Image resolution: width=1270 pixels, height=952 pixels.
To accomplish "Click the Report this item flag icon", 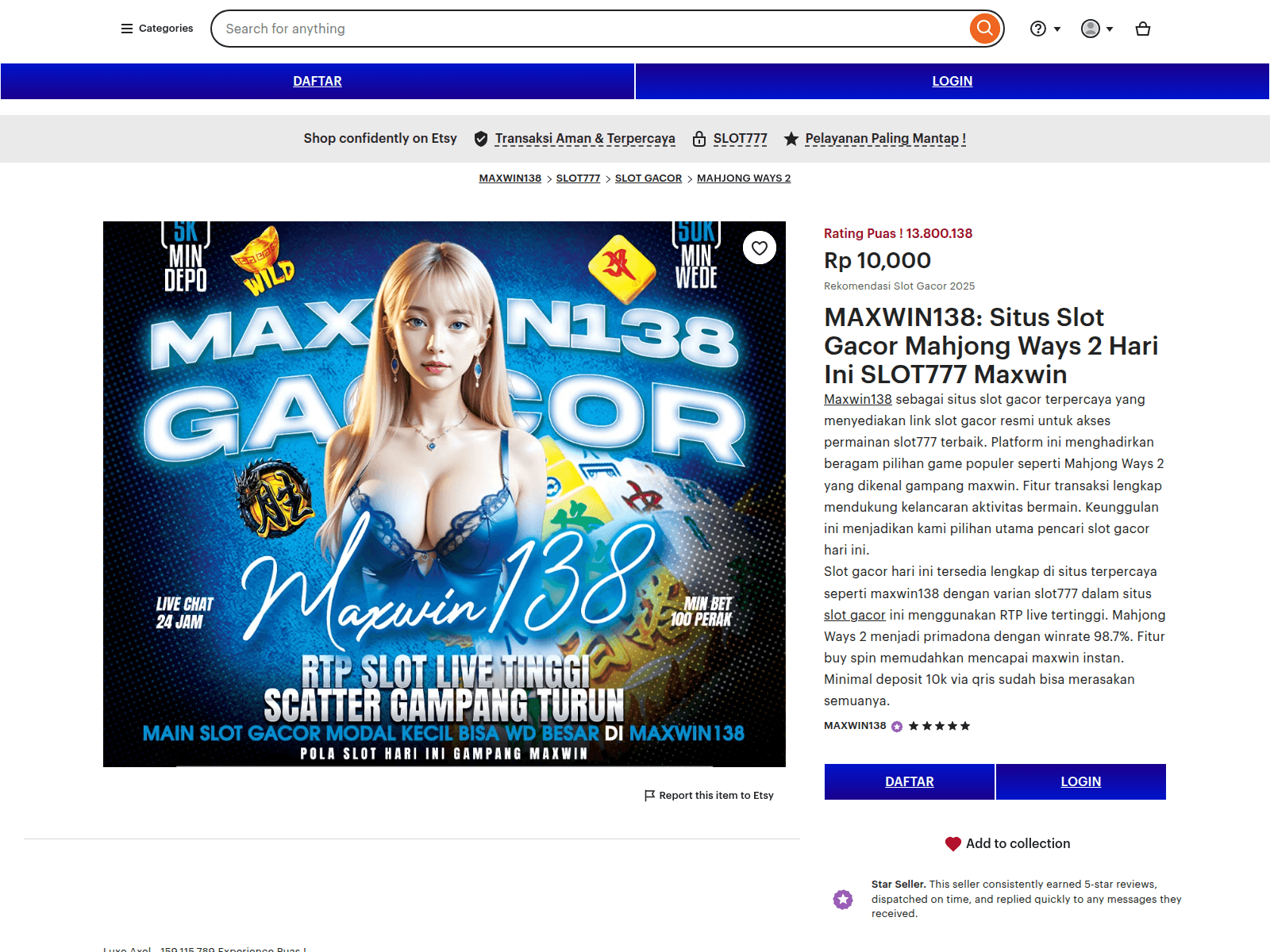I will tap(650, 795).
